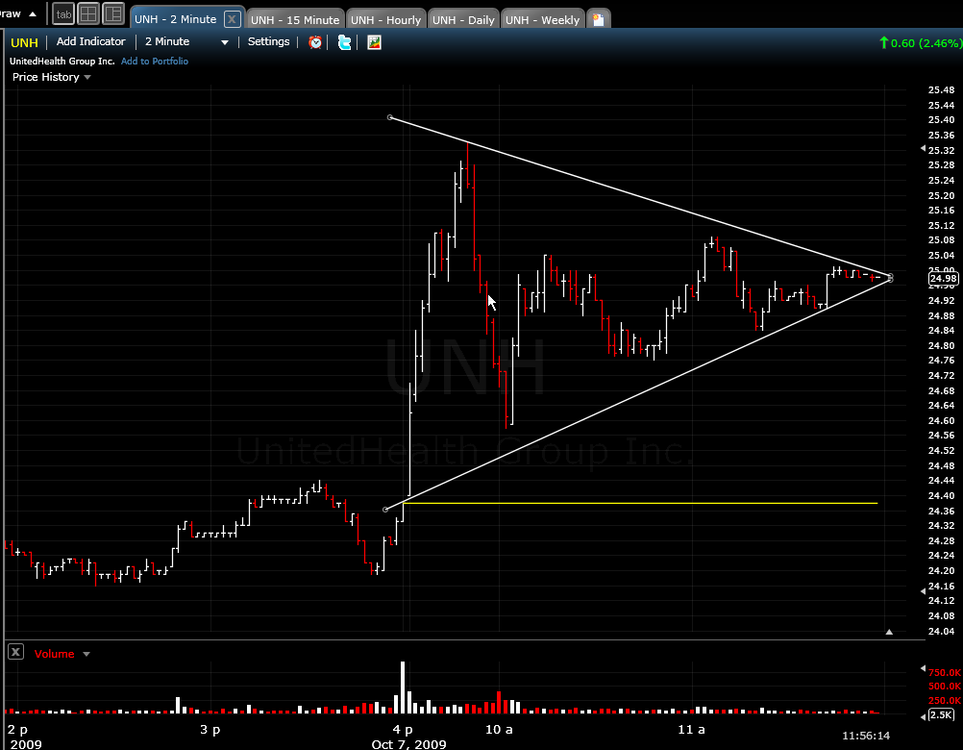Click the triangle marker beside 750.0K volume
Image resolution: width=963 pixels, height=750 pixels.
tap(922, 668)
